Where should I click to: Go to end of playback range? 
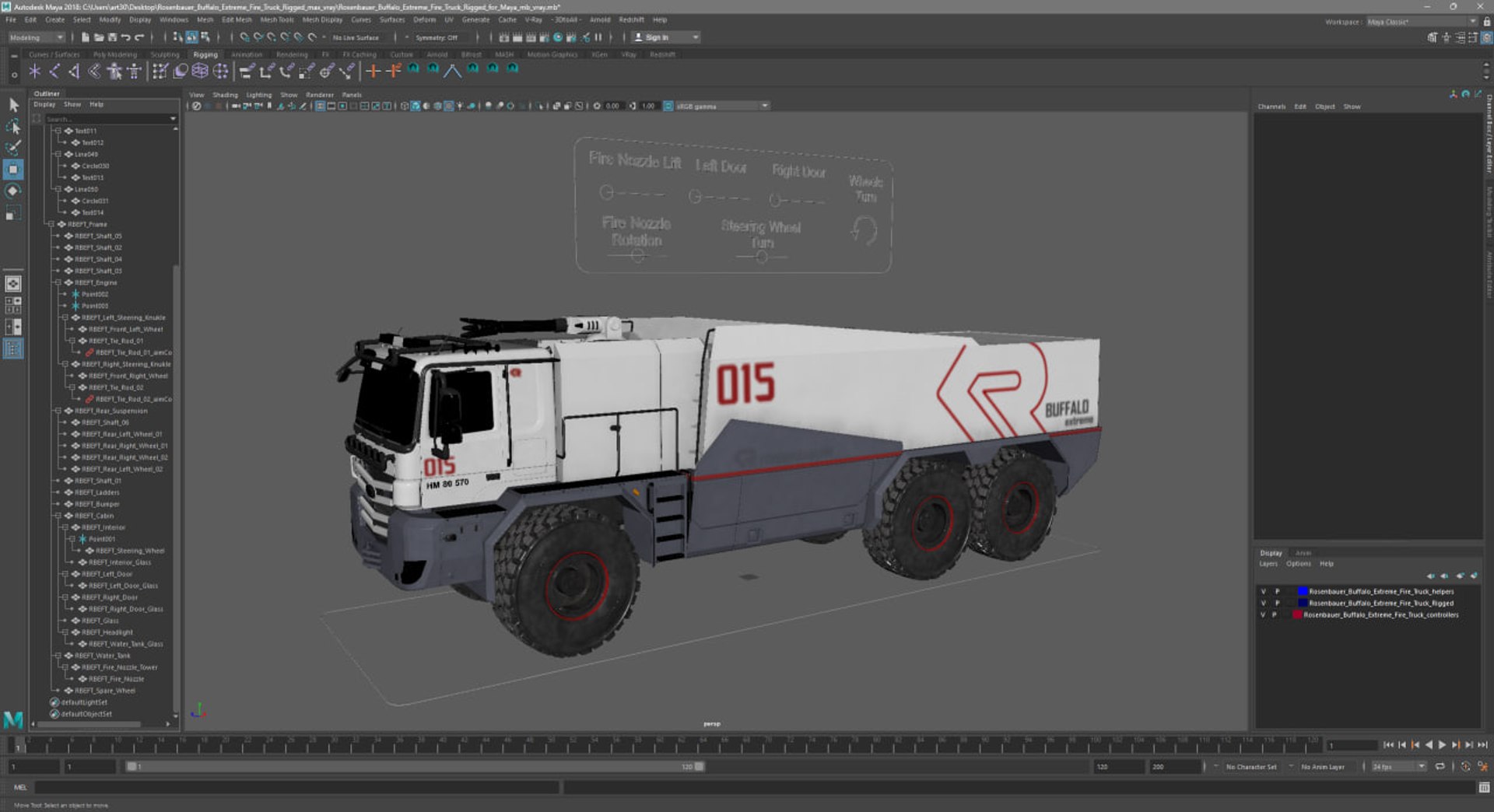1482,745
